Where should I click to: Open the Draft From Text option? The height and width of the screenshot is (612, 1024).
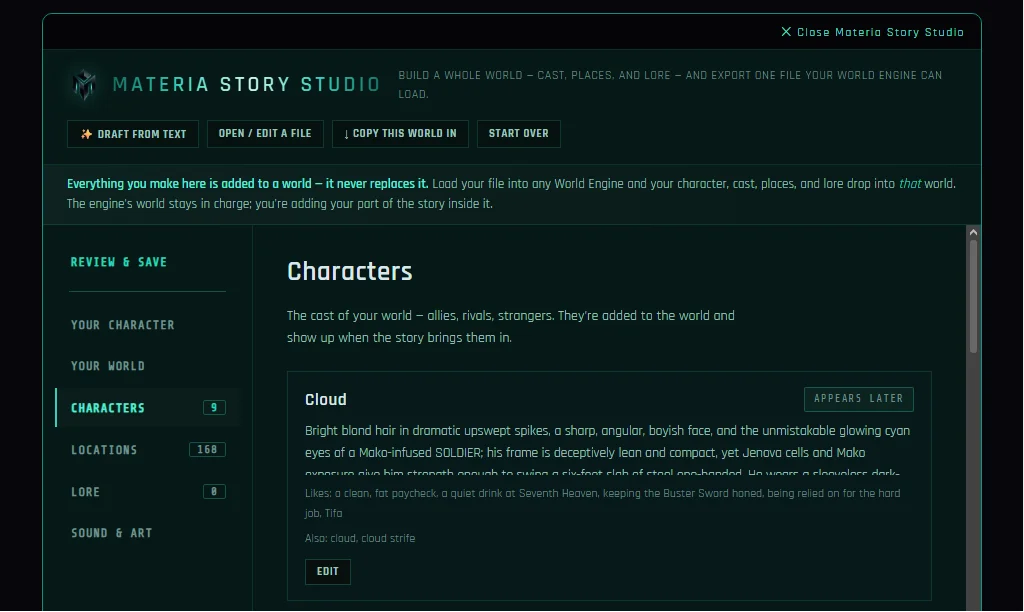point(133,134)
